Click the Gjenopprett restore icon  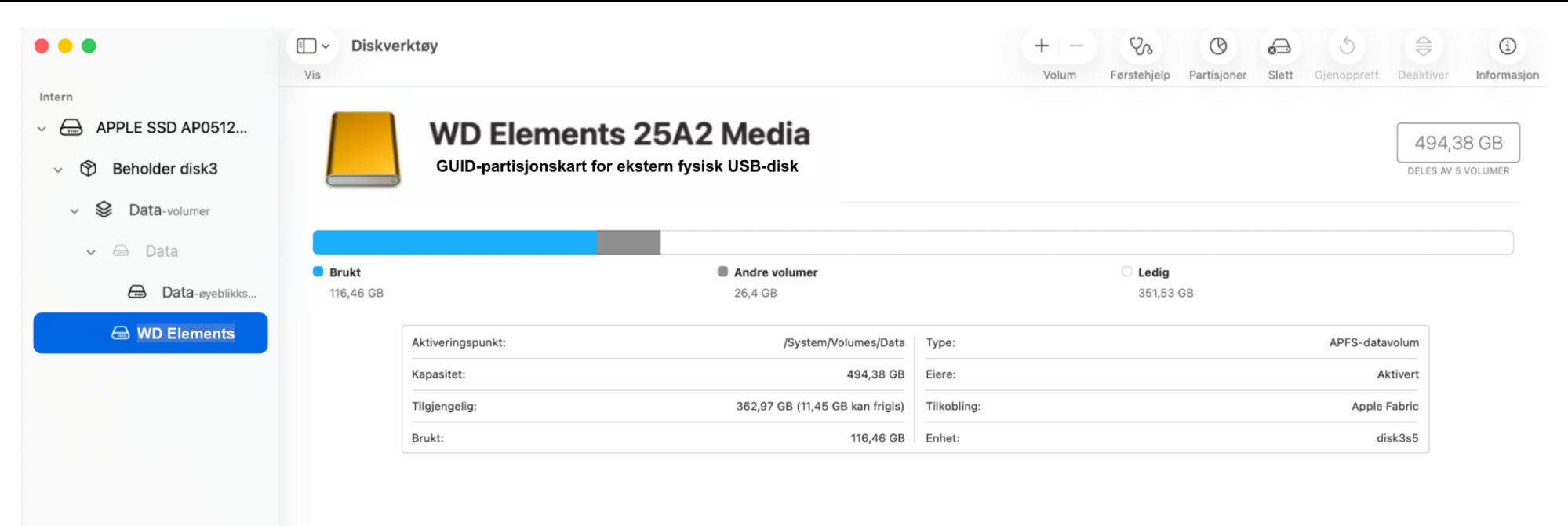tap(1346, 46)
